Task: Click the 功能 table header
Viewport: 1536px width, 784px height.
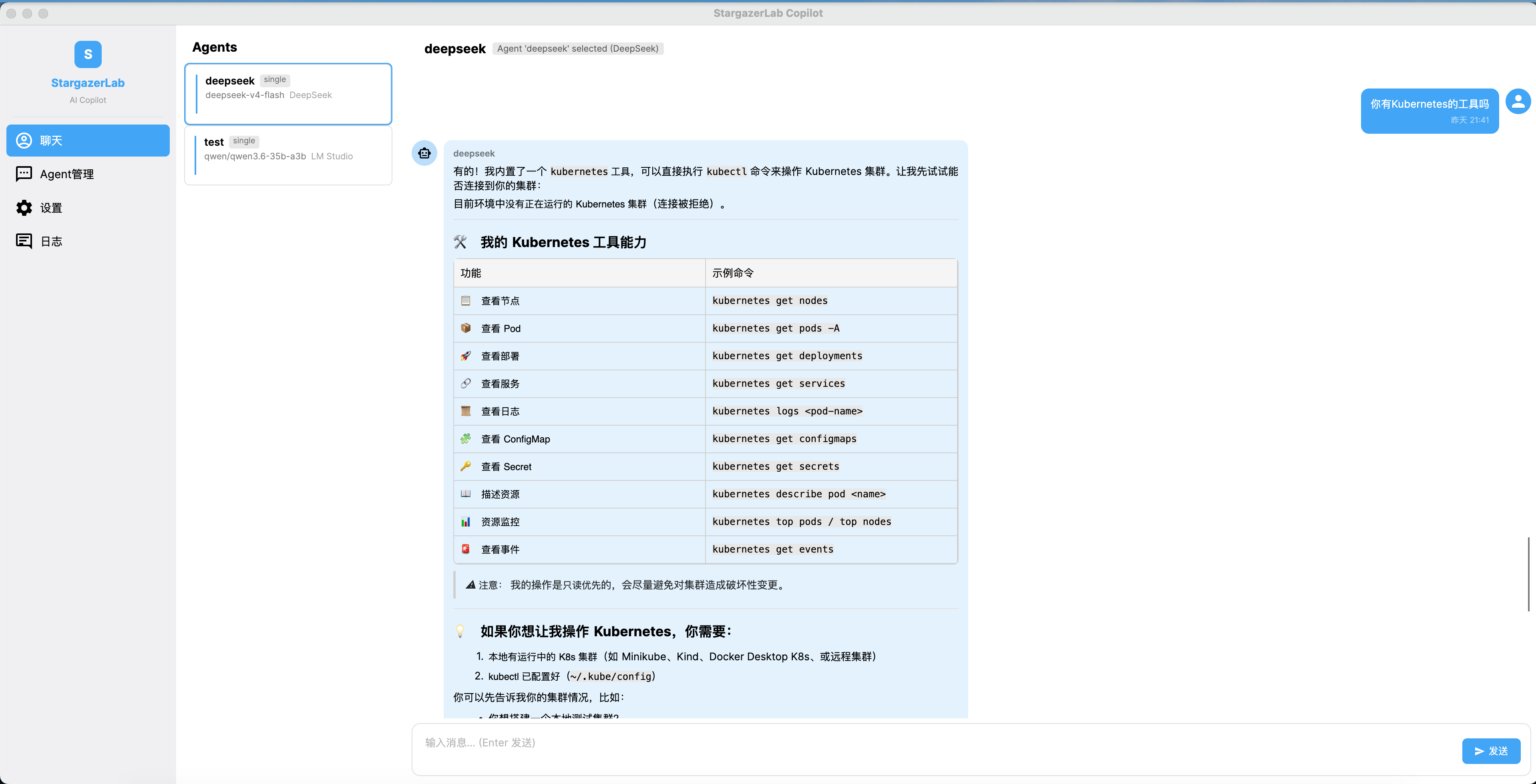Action: (x=579, y=273)
